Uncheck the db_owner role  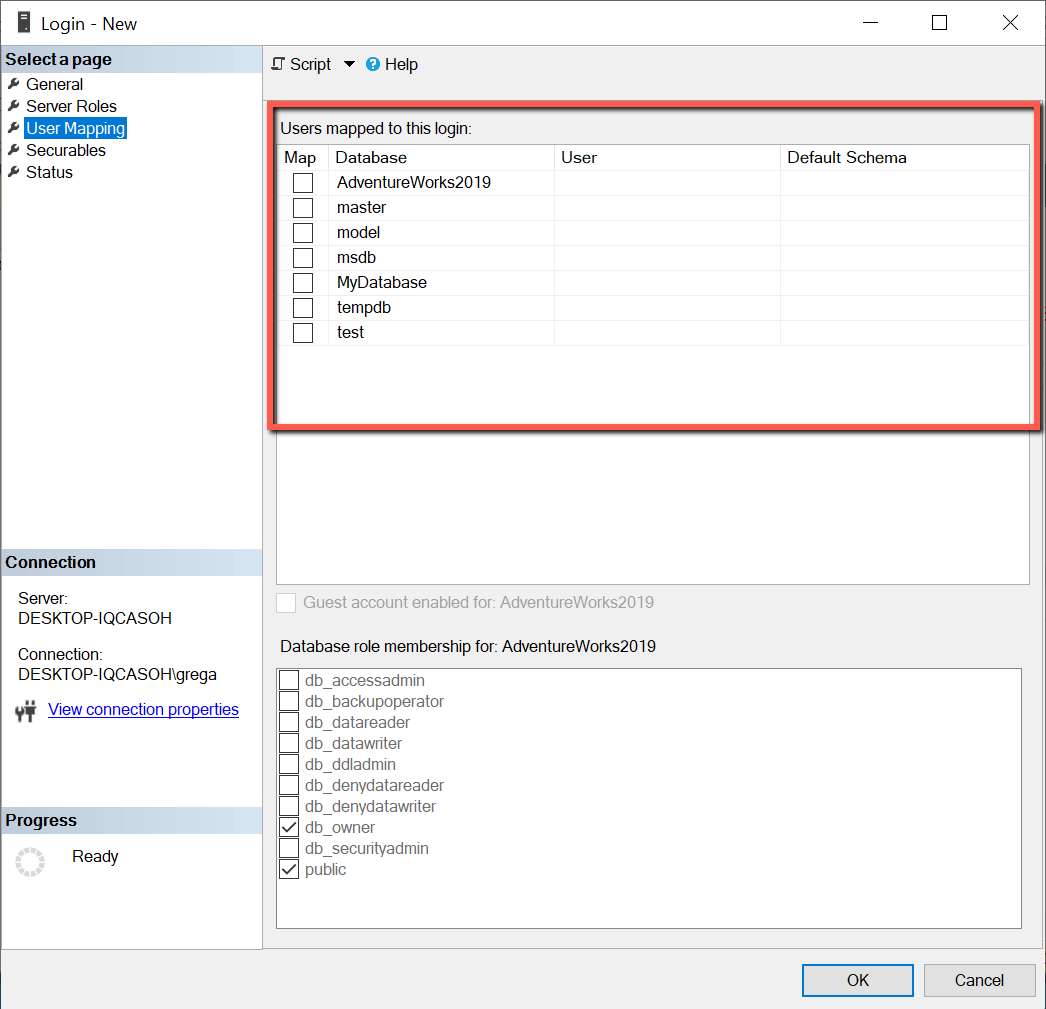click(289, 828)
